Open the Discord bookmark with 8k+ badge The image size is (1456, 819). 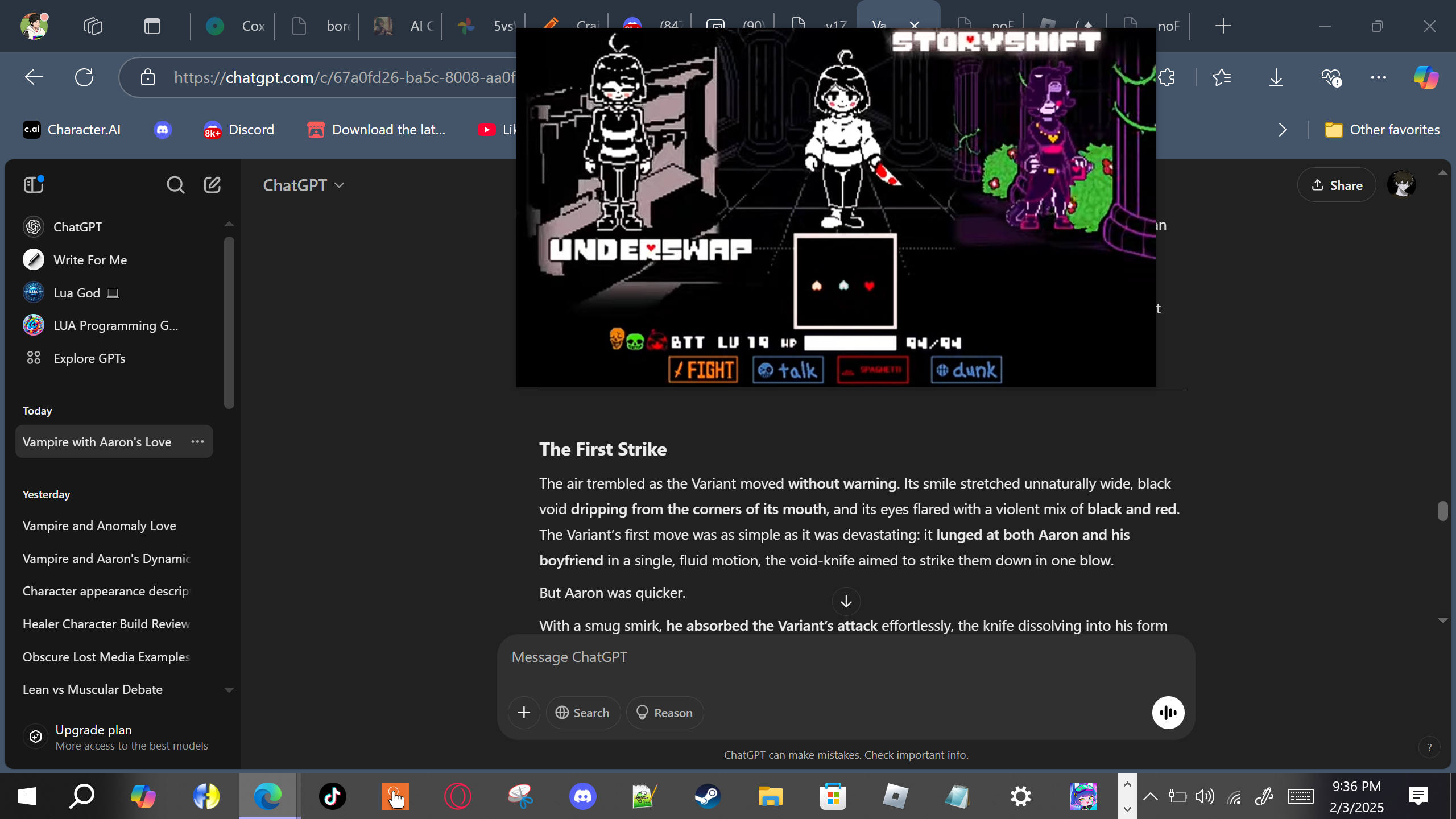pyautogui.click(x=239, y=130)
